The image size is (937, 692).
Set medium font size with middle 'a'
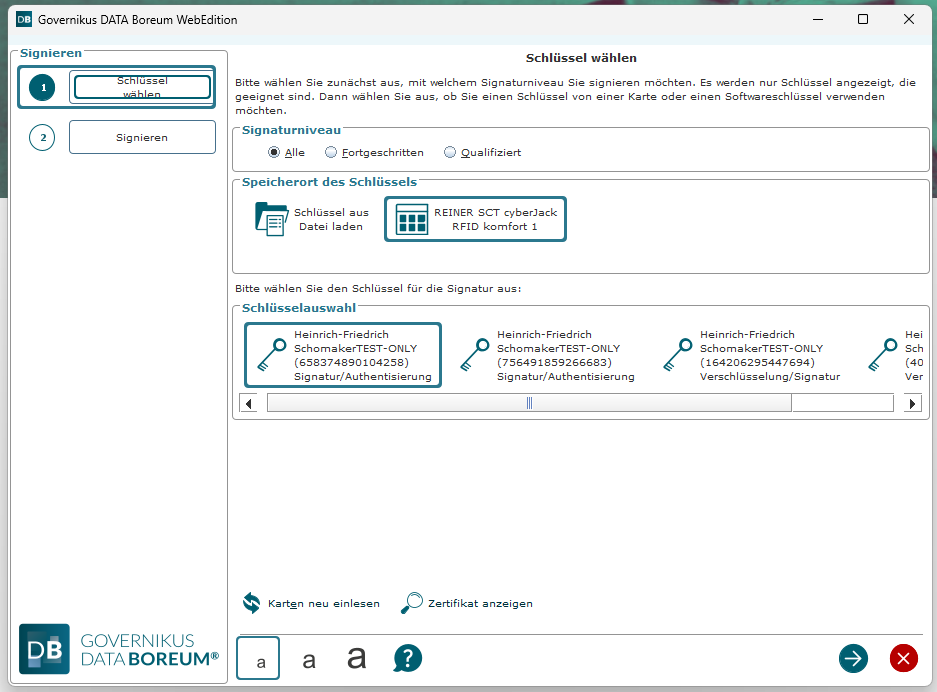point(308,660)
